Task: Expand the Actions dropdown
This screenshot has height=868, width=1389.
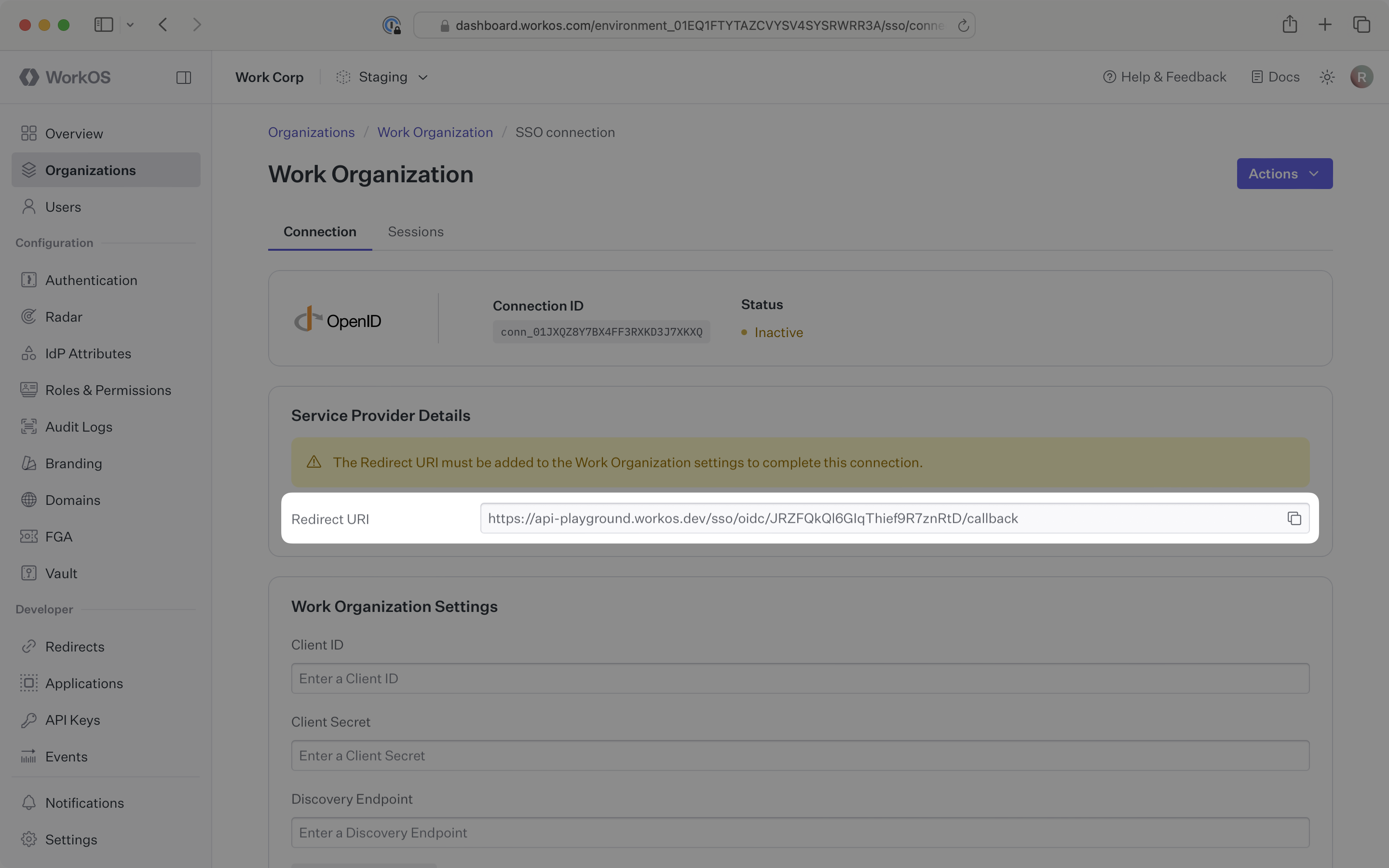Action: click(x=1283, y=174)
